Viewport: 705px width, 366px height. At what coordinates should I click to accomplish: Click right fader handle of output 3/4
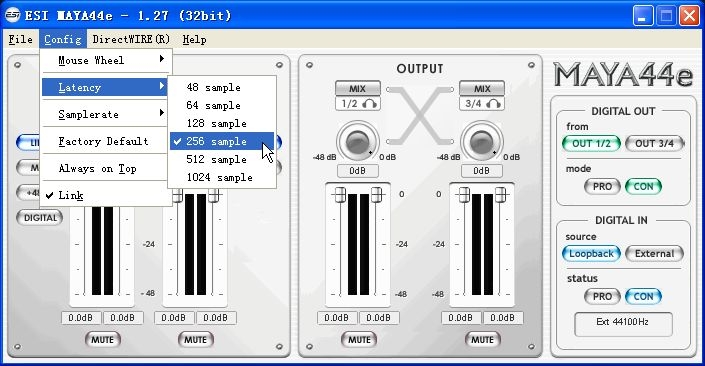pyautogui.click(x=500, y=195)
